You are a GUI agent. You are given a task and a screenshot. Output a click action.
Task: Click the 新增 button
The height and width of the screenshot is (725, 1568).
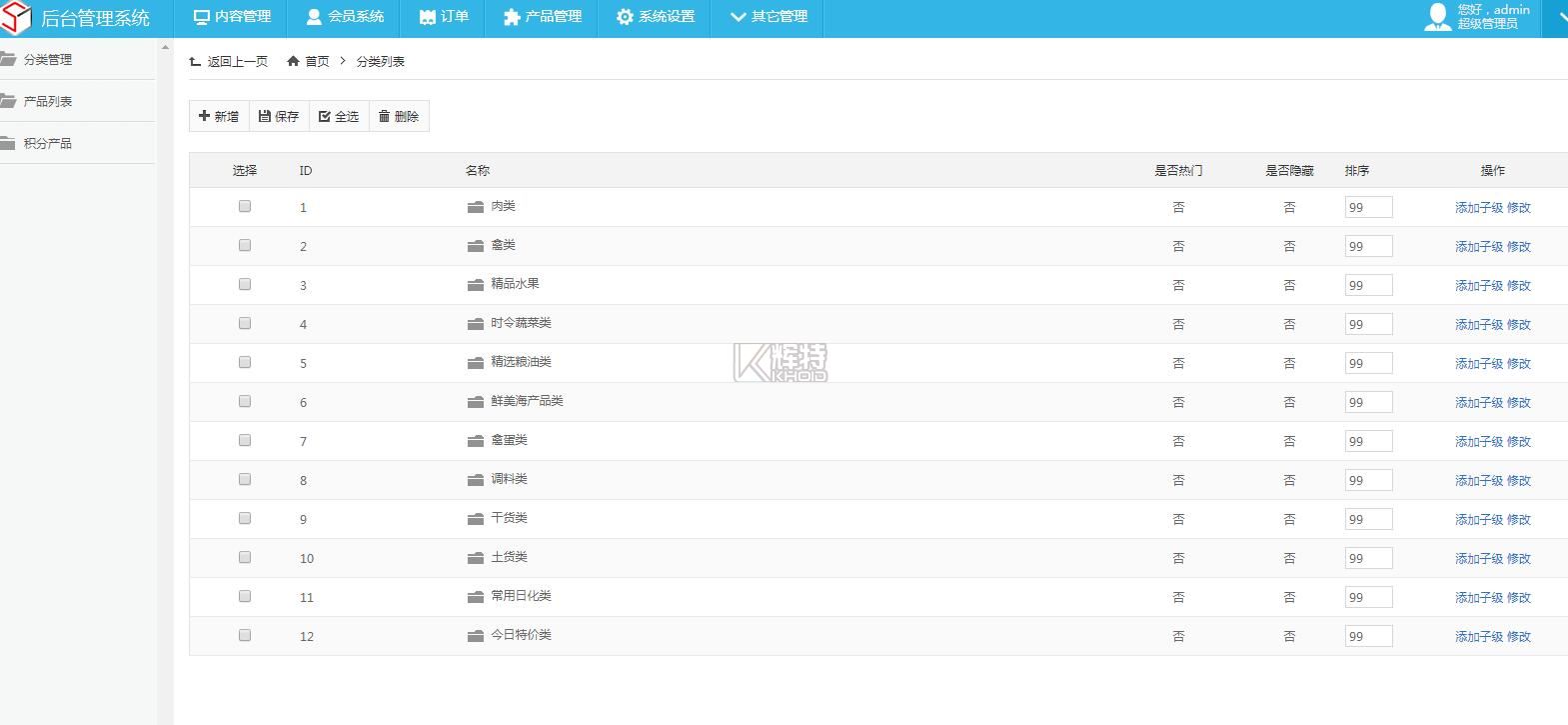click(x=219, y=116)
